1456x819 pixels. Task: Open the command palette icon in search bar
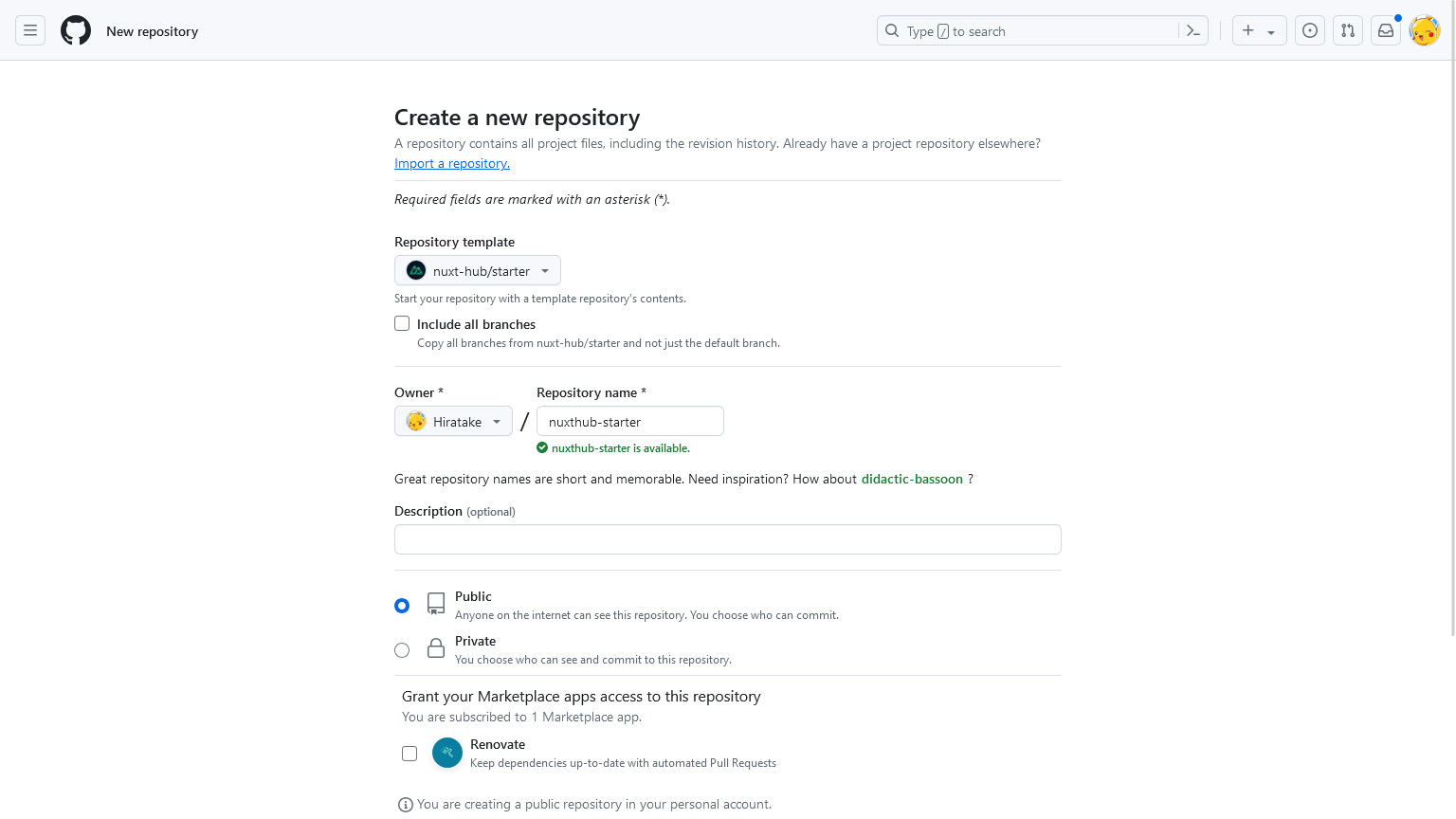(1193, 31)
